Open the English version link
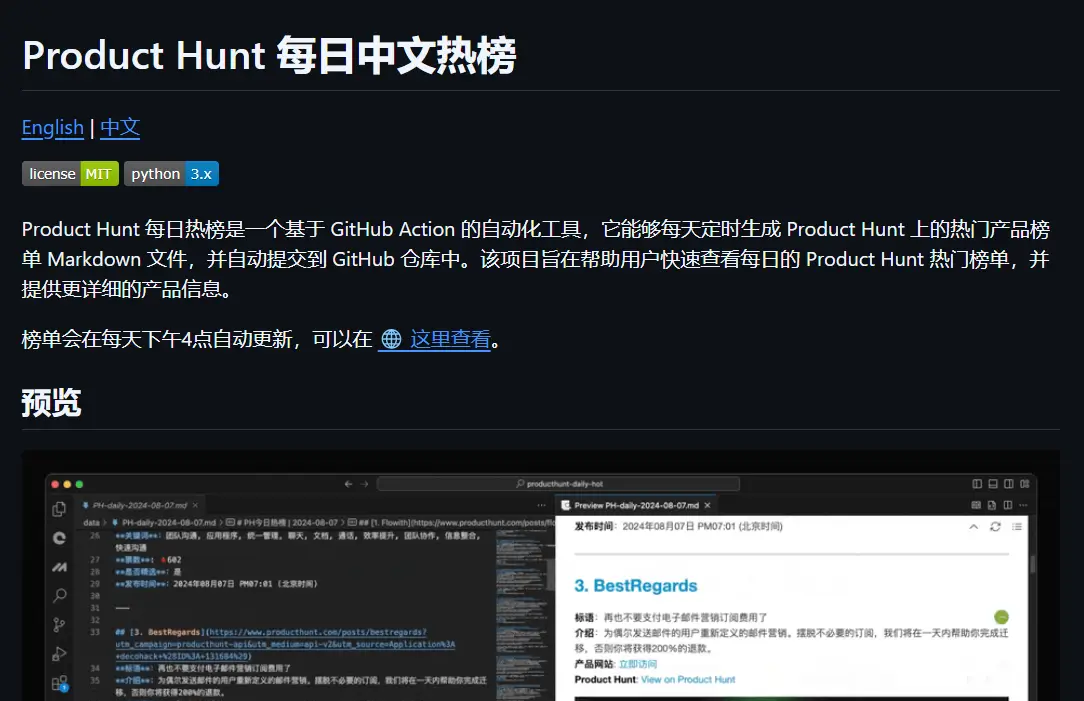The image size is (1084, 701). [52, 127]
